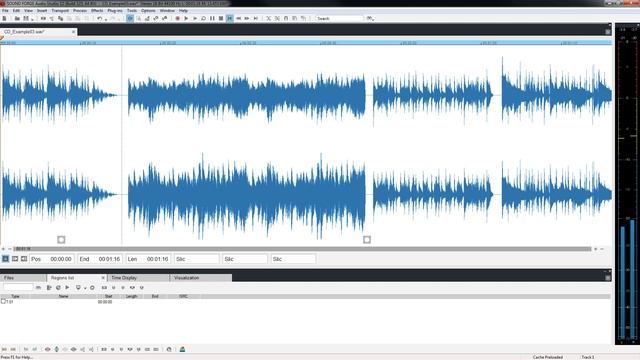Click the horizontal scrollbar below waveform

click(302, 249)
